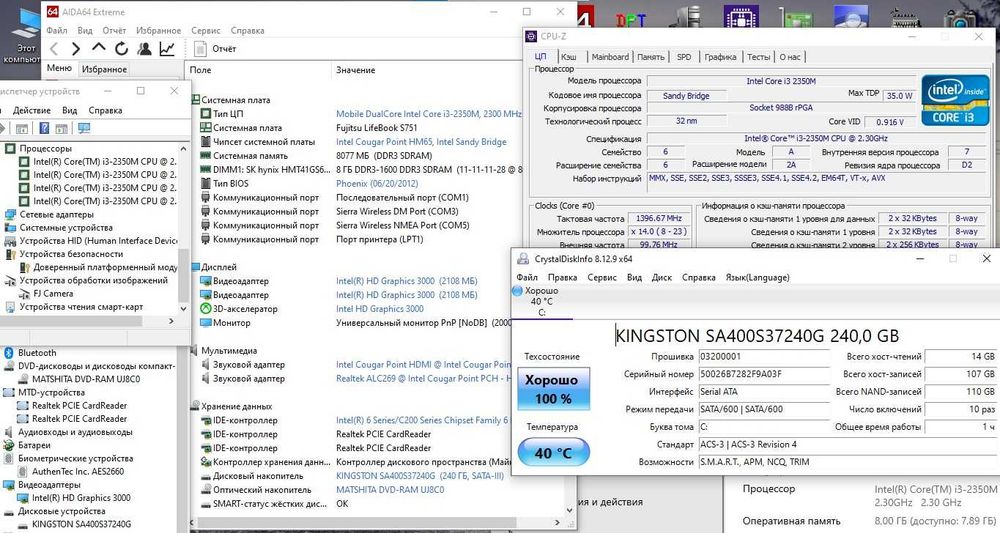Click the Device Manager monitor scan toolbar icon
Viewport: 1000px width, 533px height.
84,128
